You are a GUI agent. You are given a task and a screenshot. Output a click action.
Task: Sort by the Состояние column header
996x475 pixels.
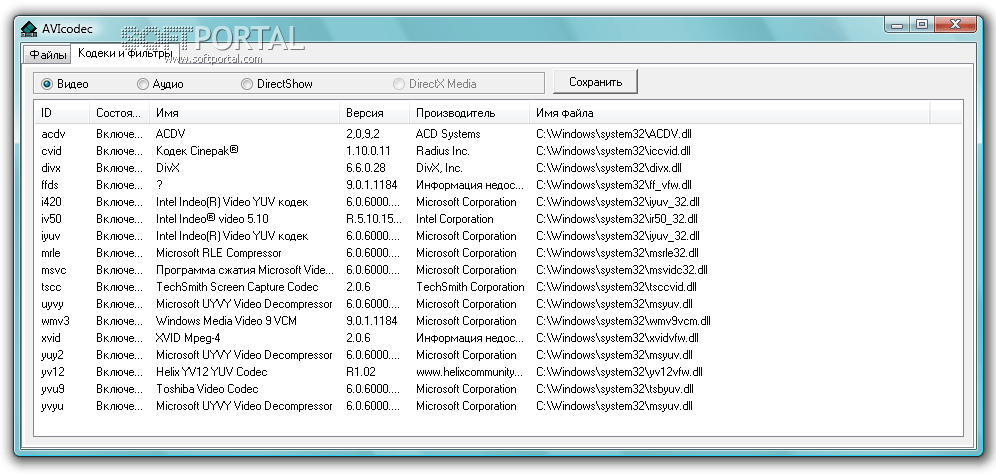click(119, 113)
